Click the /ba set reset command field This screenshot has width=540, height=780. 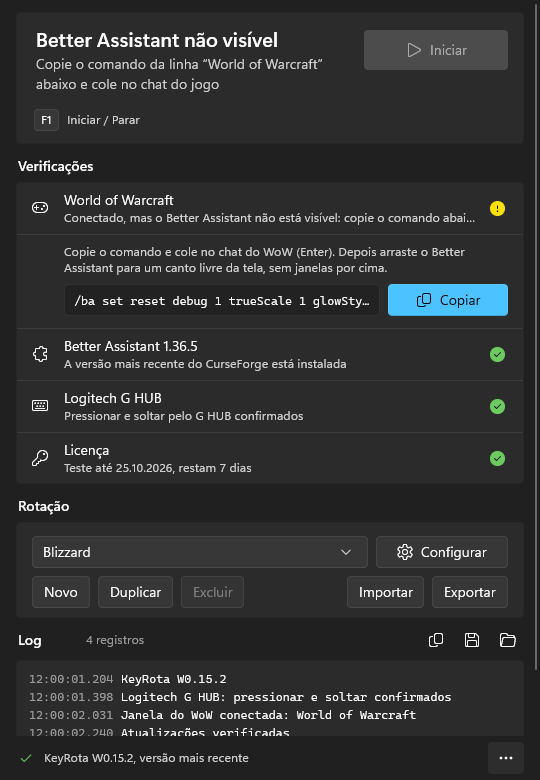click(x=222, y=300)
